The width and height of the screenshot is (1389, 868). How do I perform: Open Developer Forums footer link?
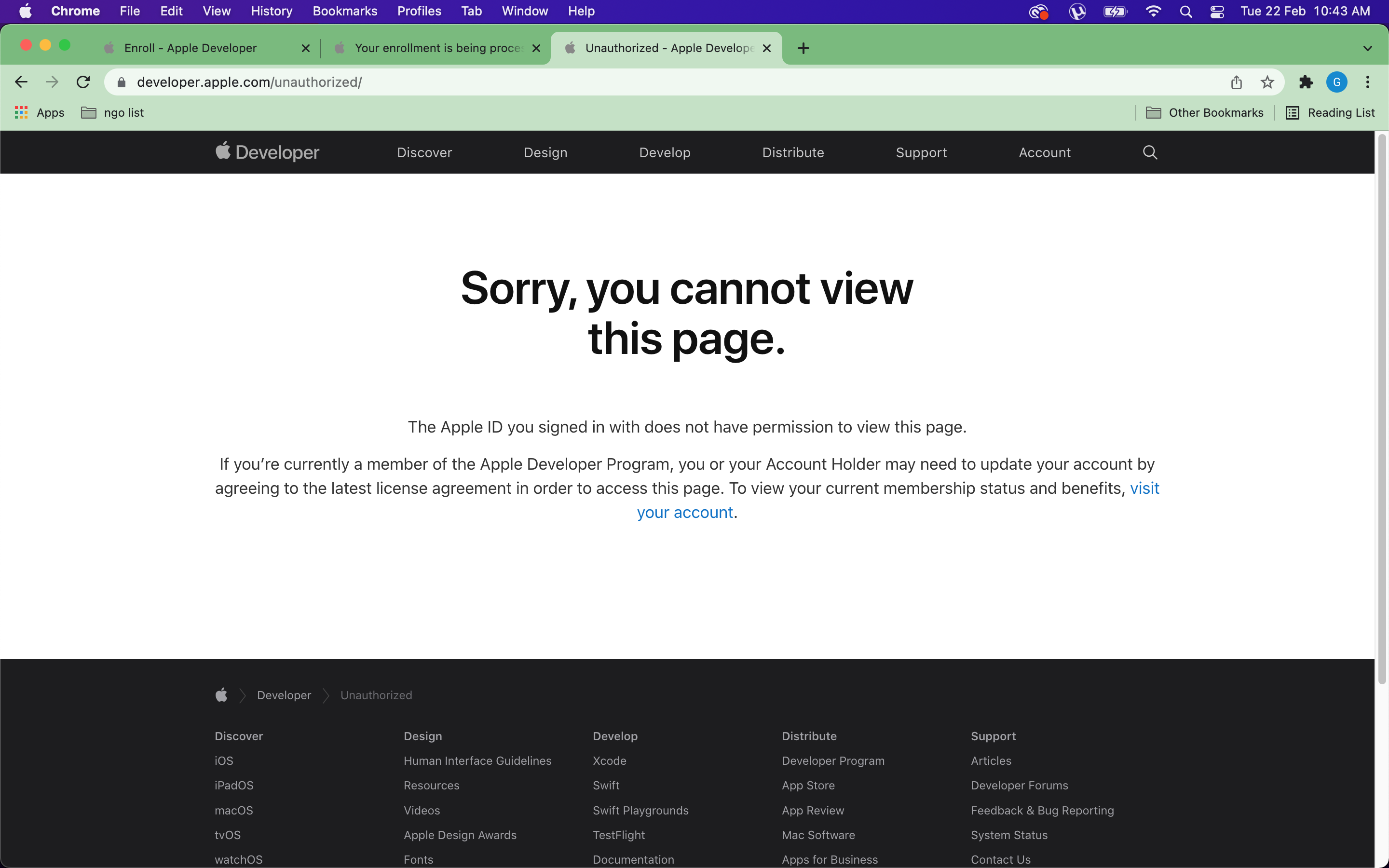point(1020,786)
